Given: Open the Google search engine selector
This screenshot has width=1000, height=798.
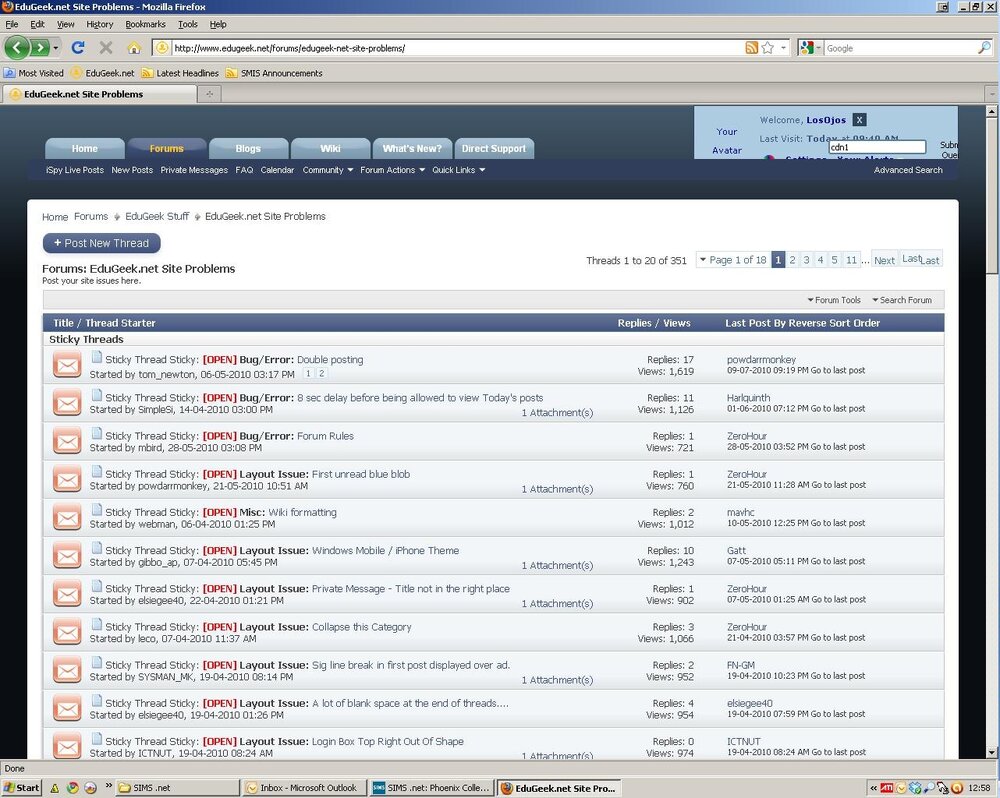Looking at the screenshot, I should click(811, 48).
